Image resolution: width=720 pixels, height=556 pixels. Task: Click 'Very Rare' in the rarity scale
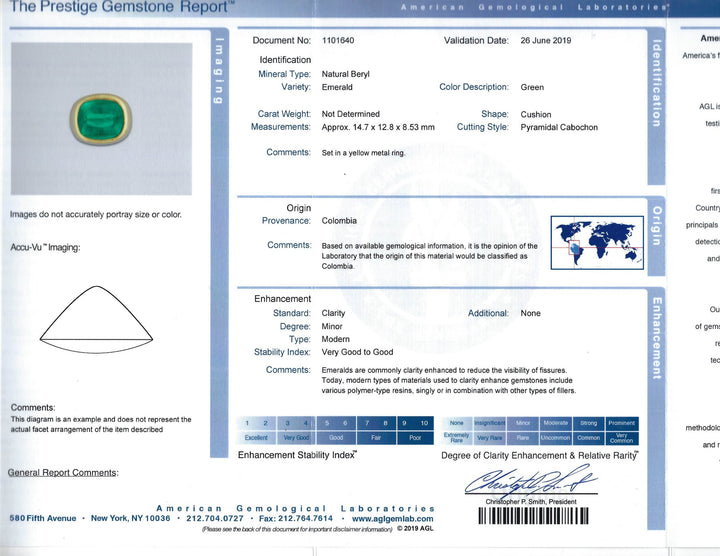point(490,438)
